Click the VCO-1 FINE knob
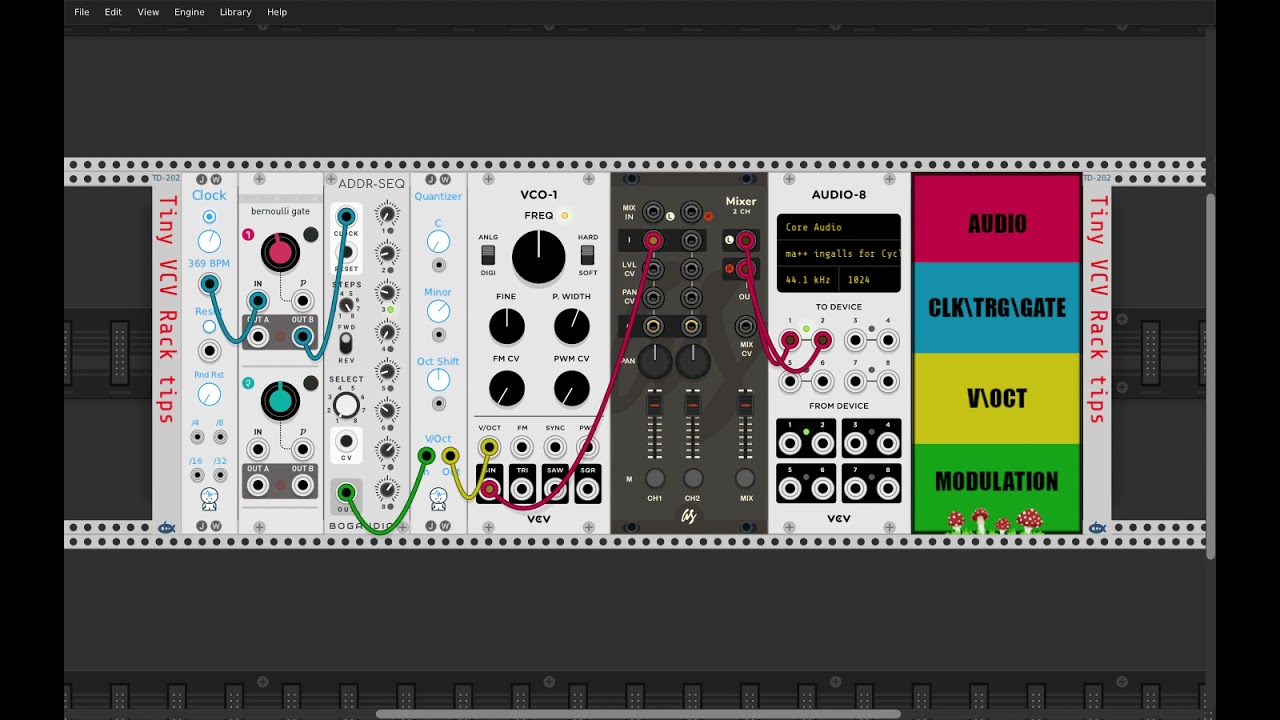The width and height of the screenshot is (1280, 720). tap(507, 326)
